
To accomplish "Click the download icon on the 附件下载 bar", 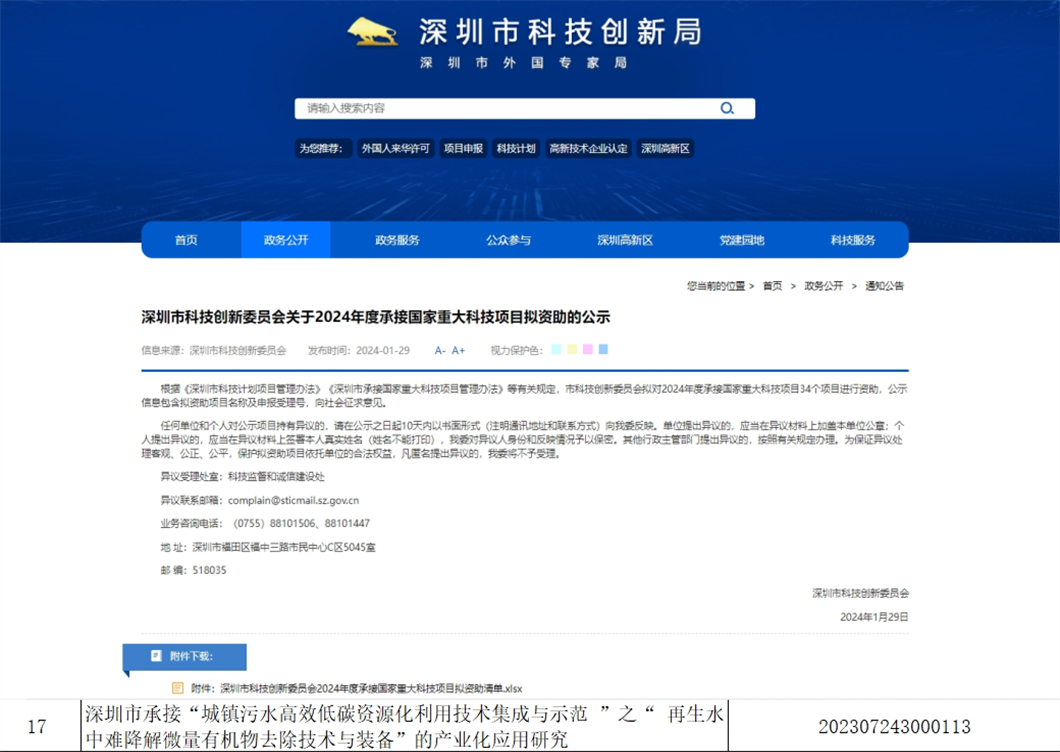I will pos(155,657).
